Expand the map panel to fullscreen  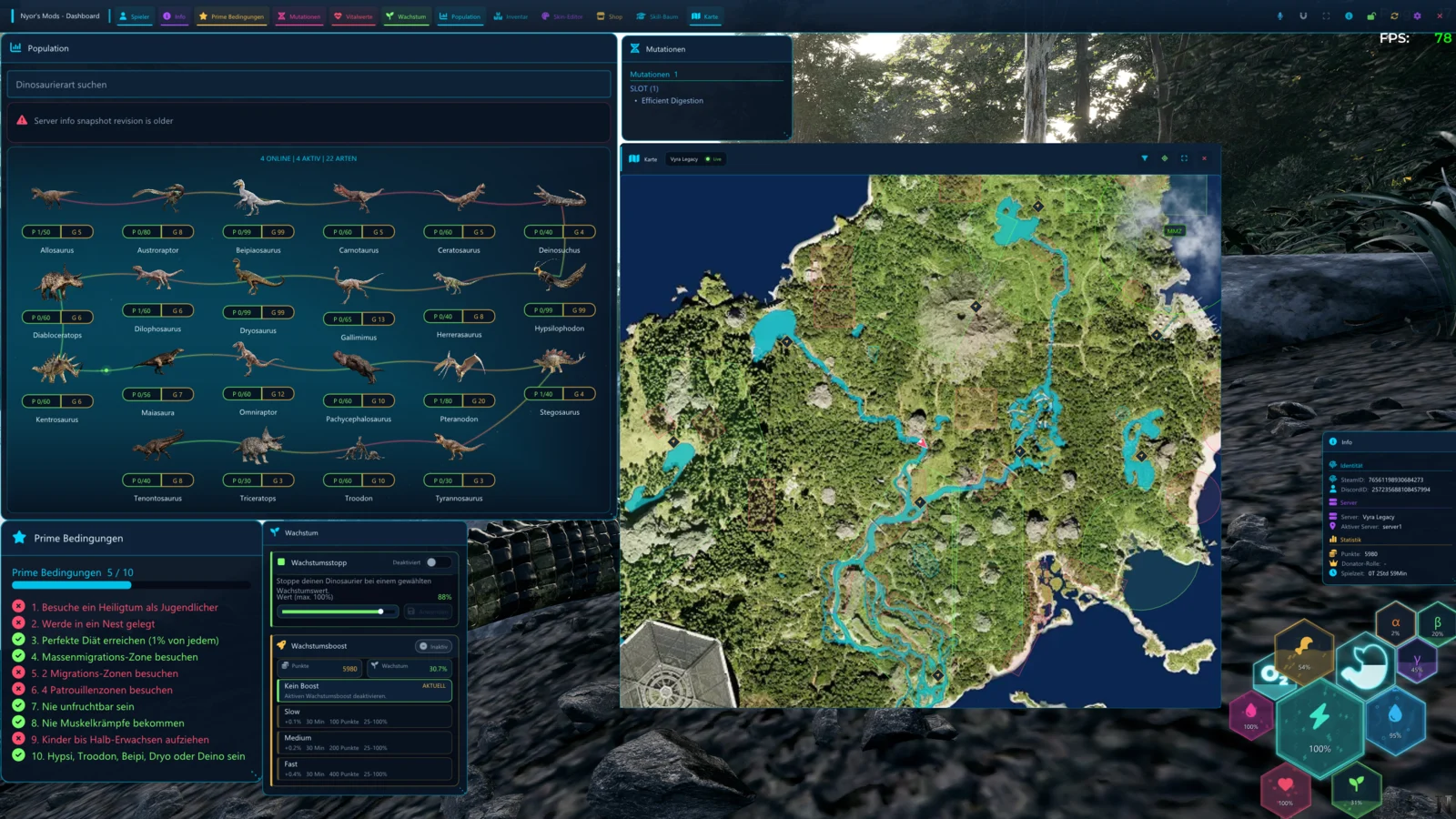1185,158
